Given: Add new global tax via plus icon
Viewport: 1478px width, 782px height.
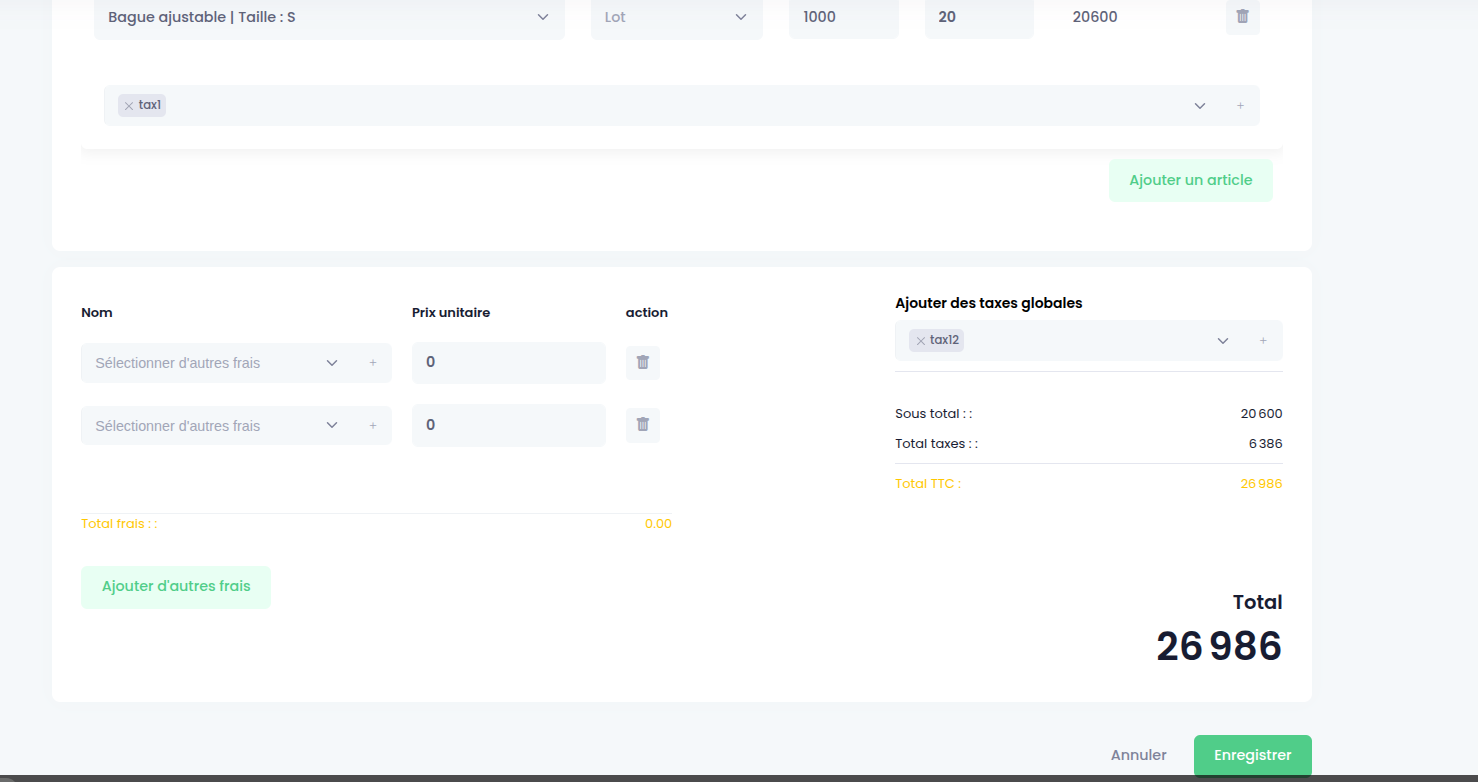Looking at the screenshot, I should click(x=1263, y=341).
